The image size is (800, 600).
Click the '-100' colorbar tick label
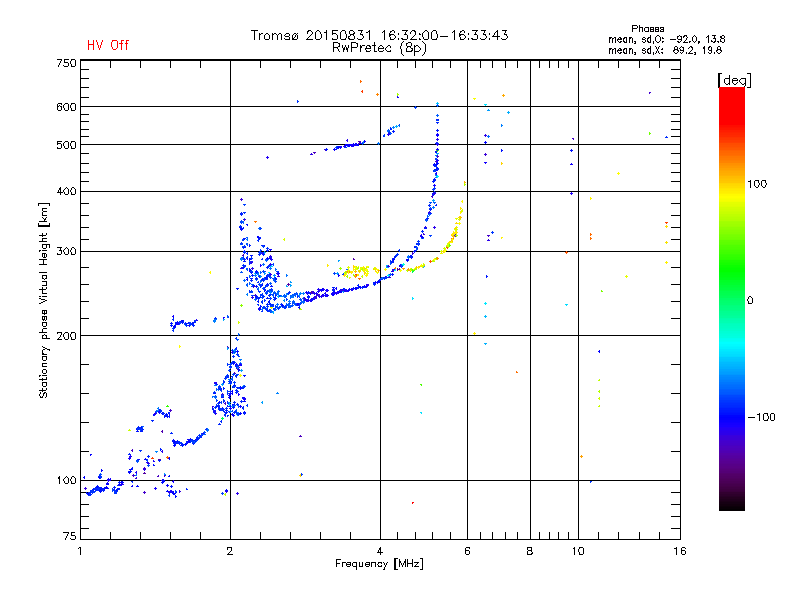(x=761, y=417)
